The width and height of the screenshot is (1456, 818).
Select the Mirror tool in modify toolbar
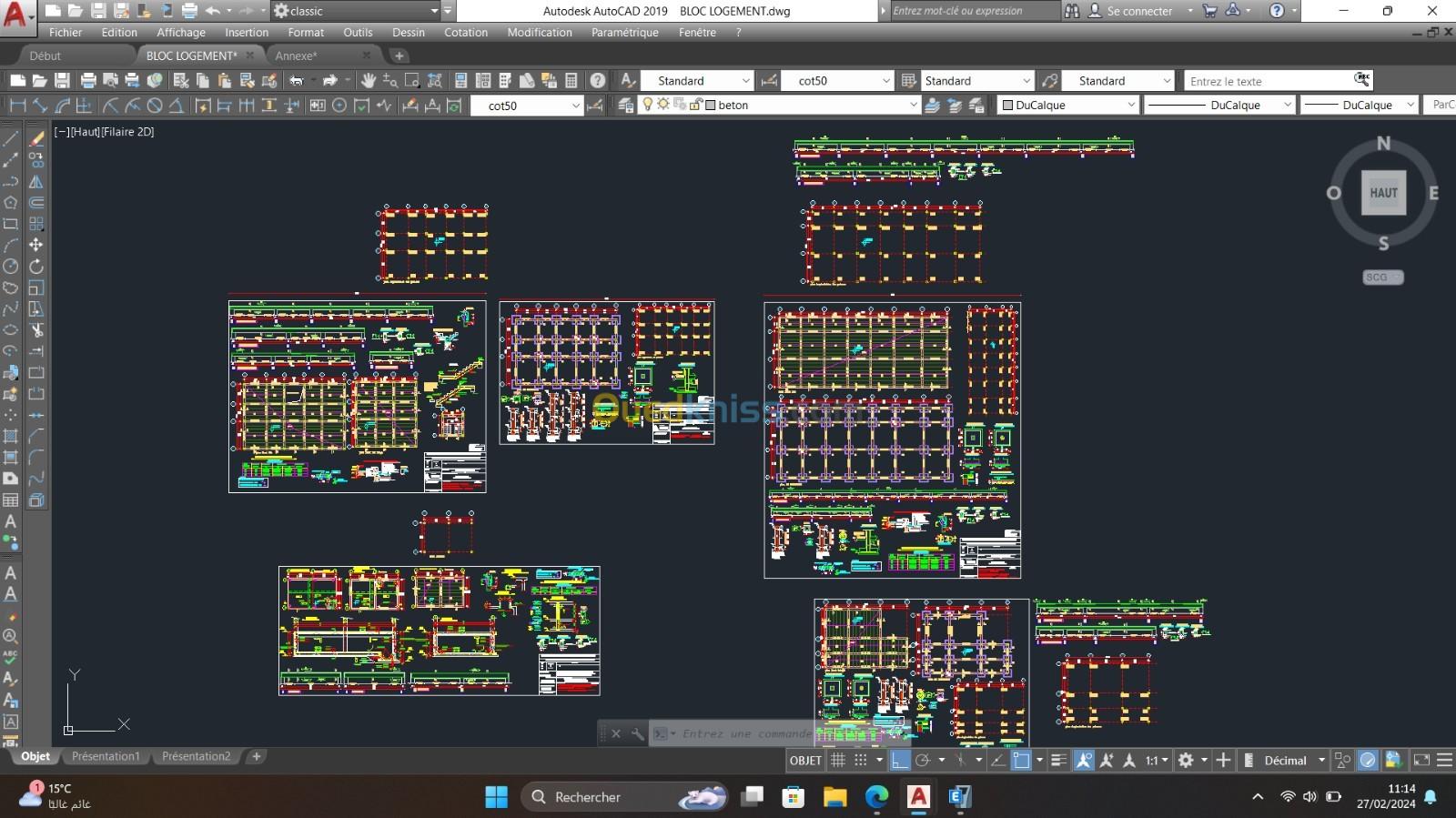pos(36,181)
